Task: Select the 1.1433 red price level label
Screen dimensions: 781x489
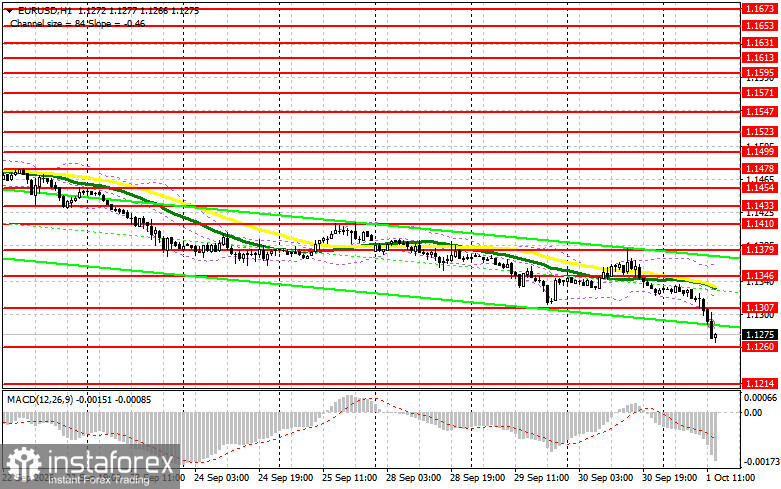Action: [760, 206]
